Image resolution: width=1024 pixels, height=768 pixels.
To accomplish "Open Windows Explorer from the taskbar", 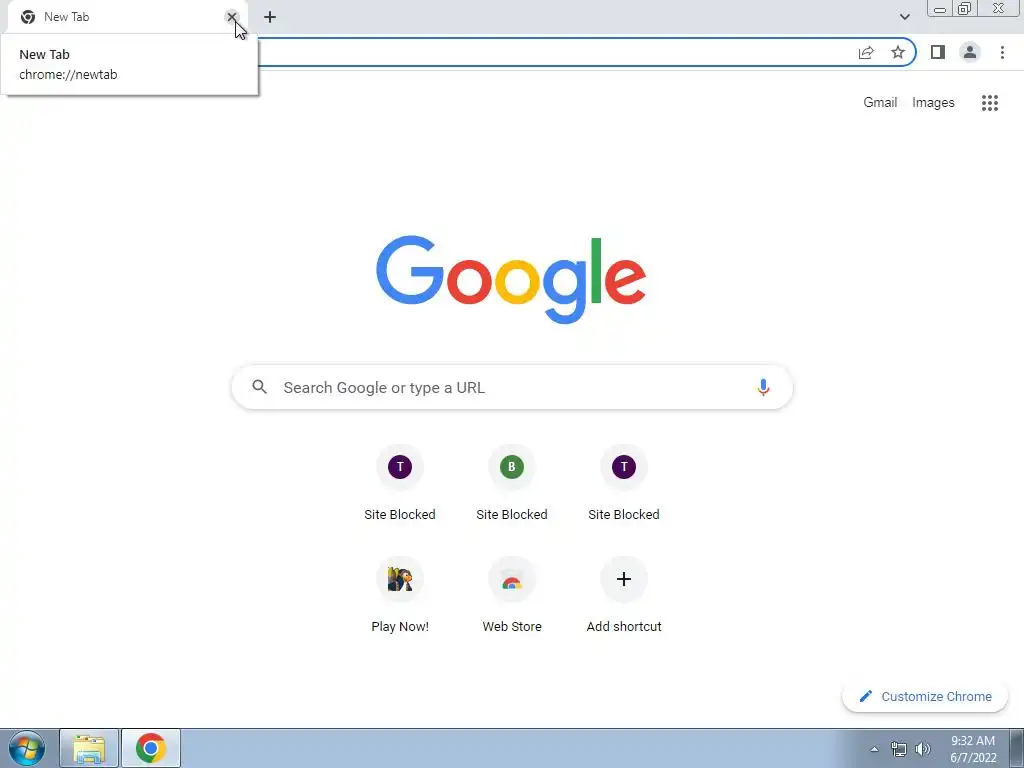I will pyautogui.click(x=89, y=748).
